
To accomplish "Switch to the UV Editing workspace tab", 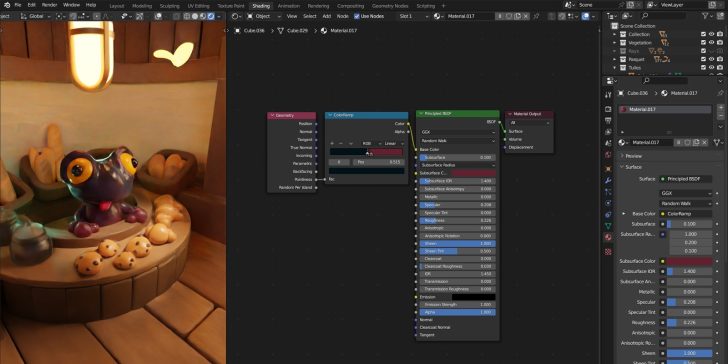I will [198, 6].
